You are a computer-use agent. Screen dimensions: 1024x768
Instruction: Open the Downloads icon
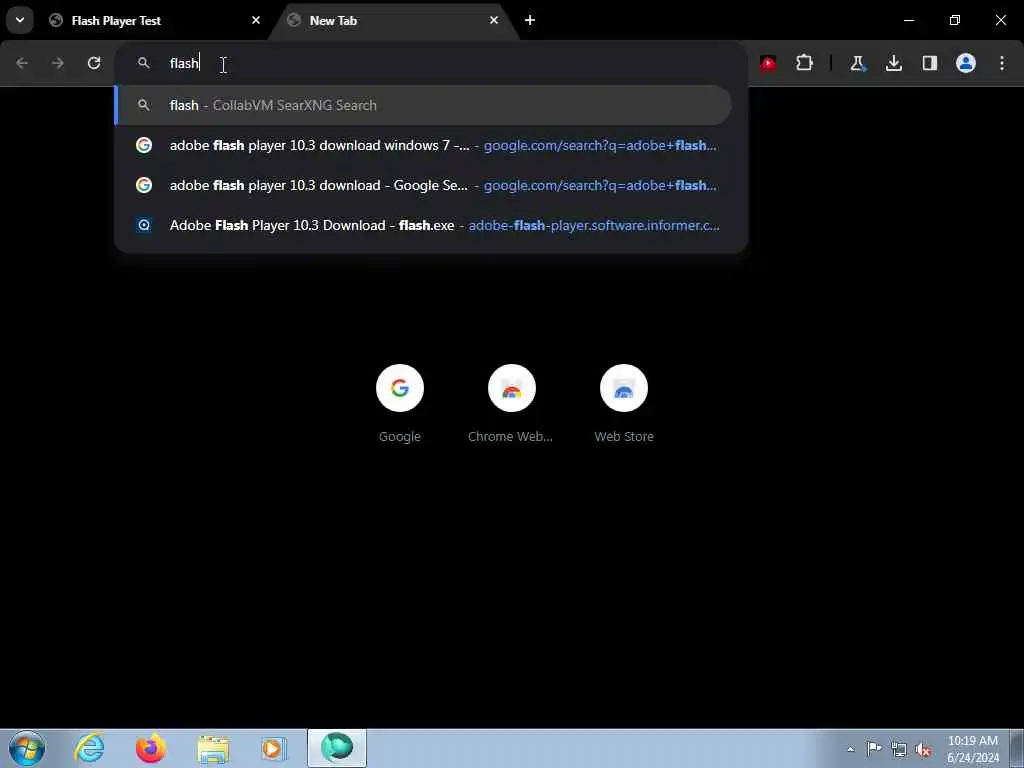pyautogui.click(x=893, y=63)
